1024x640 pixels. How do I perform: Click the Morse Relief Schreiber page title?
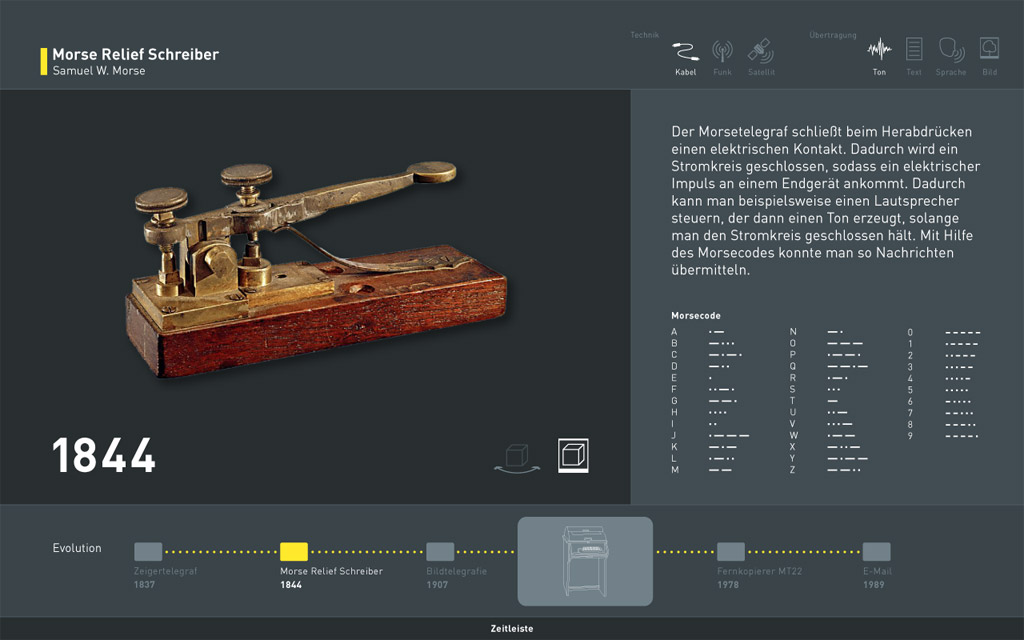point(136,54)
